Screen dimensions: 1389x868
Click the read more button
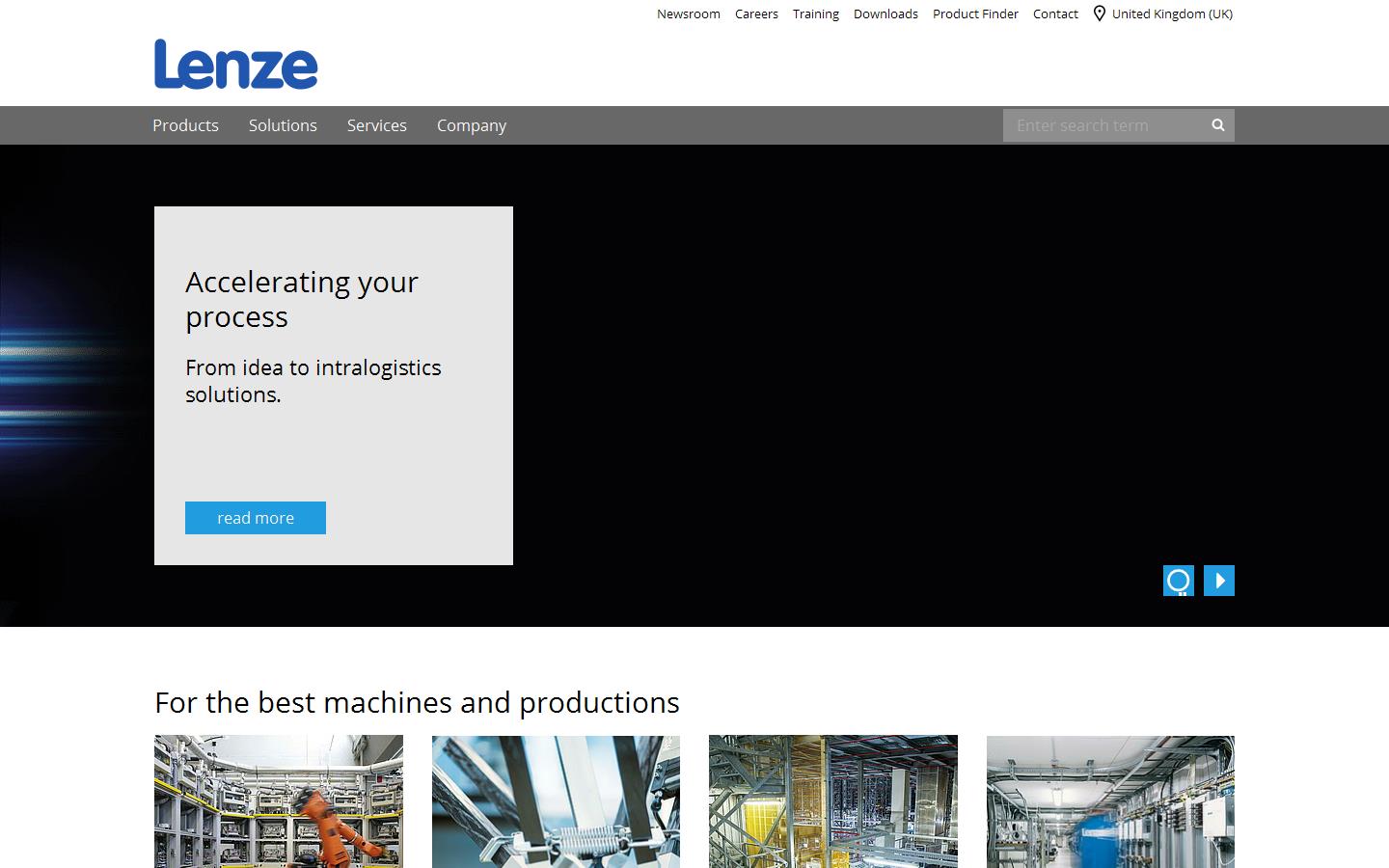point(255,518)
